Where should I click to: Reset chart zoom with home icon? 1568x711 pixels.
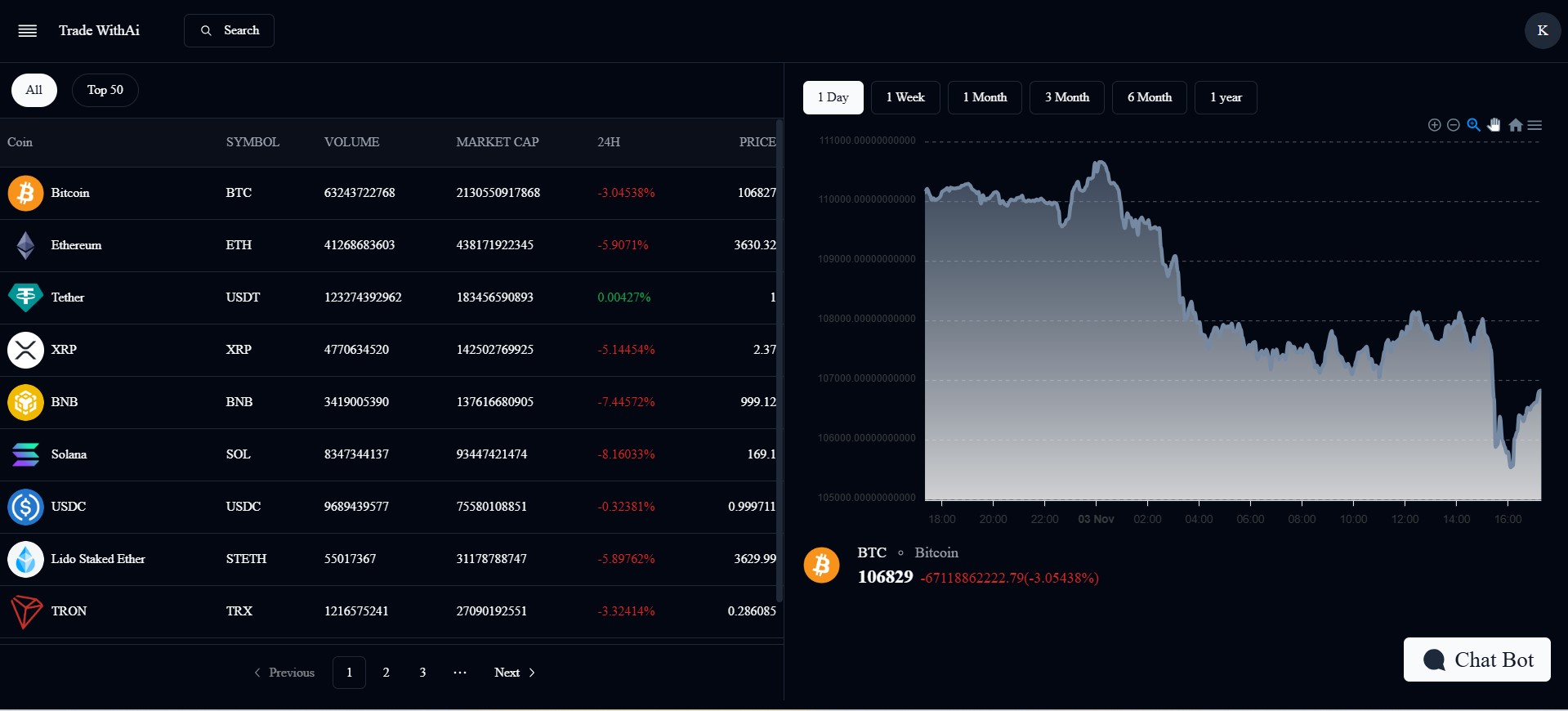(1516, 125)
